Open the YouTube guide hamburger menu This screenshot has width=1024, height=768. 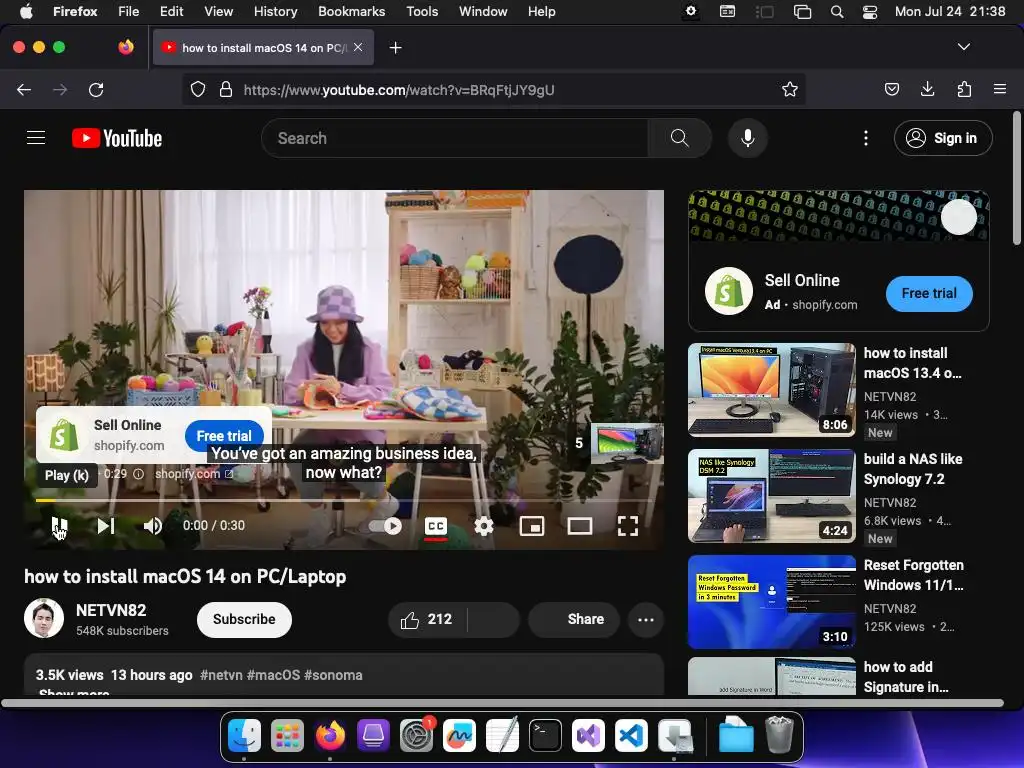(x=36, y=138)
